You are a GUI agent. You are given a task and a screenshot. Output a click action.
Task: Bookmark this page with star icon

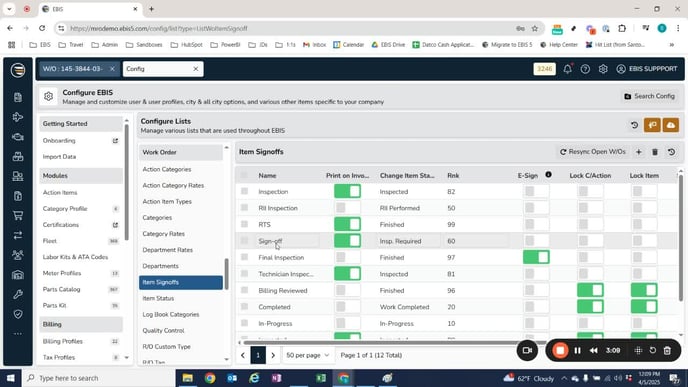(534, 29)
